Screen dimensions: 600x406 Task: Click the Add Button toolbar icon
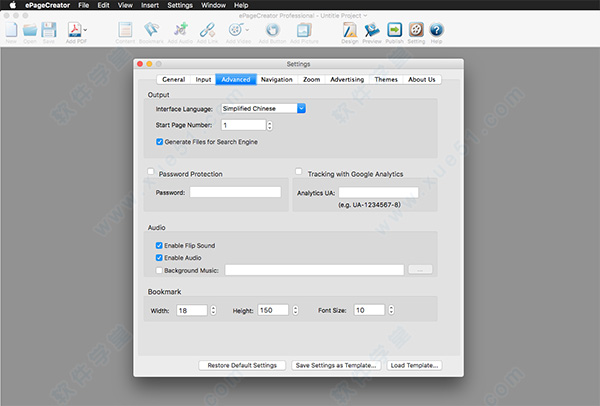pyautogui.click(x=272, y=30)
